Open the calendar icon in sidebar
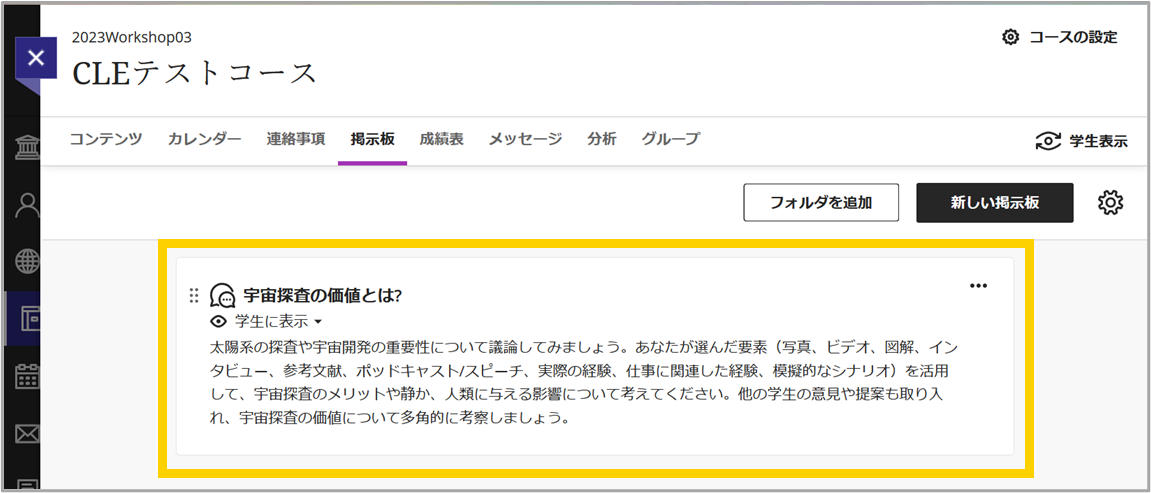Viewport: 1151px width, 493px height. (x=28, y=376)
